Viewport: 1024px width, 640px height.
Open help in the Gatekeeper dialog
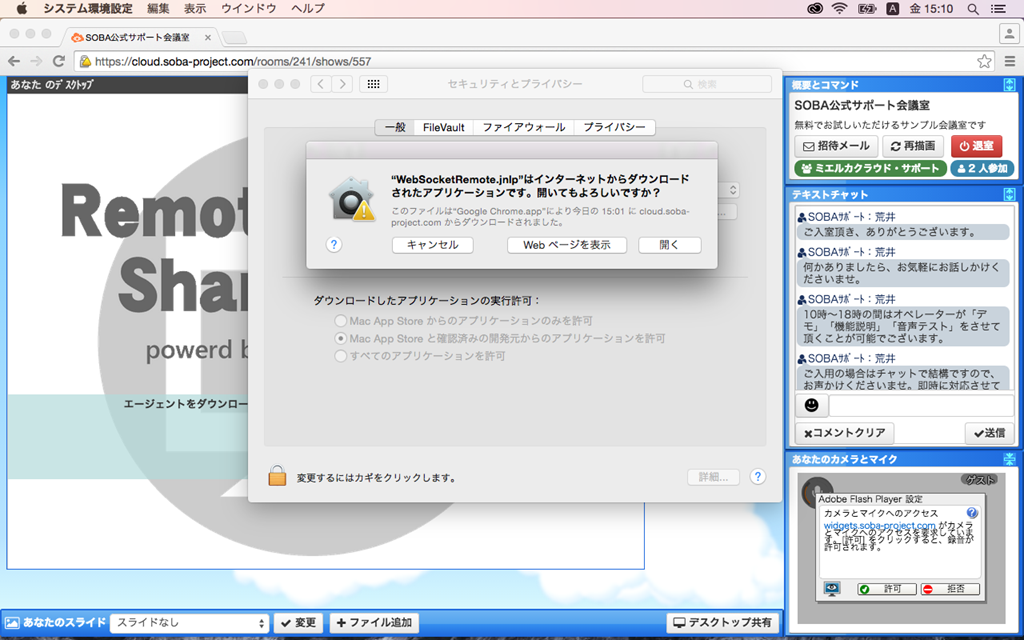334,244
